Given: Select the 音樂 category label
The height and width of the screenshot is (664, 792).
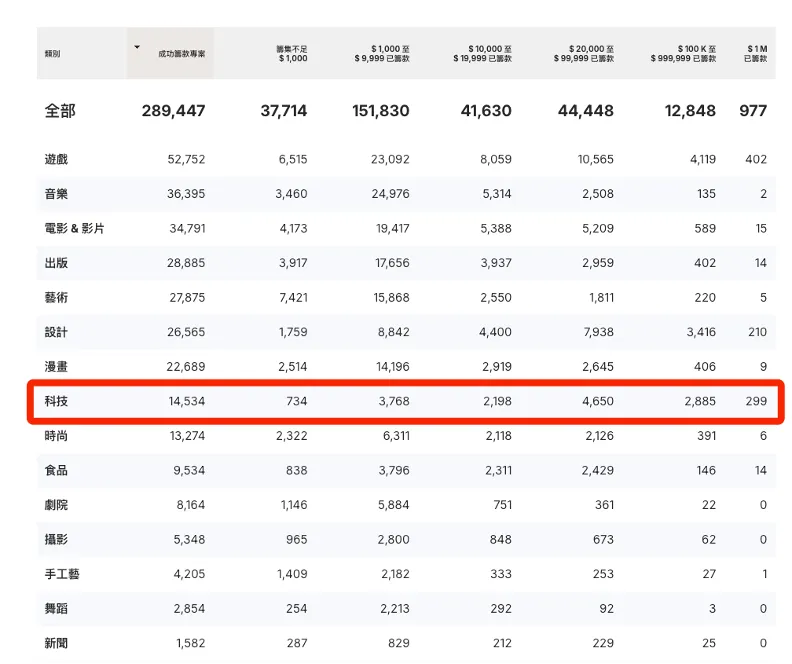Looking at the screenshot, I should (56, 194).
